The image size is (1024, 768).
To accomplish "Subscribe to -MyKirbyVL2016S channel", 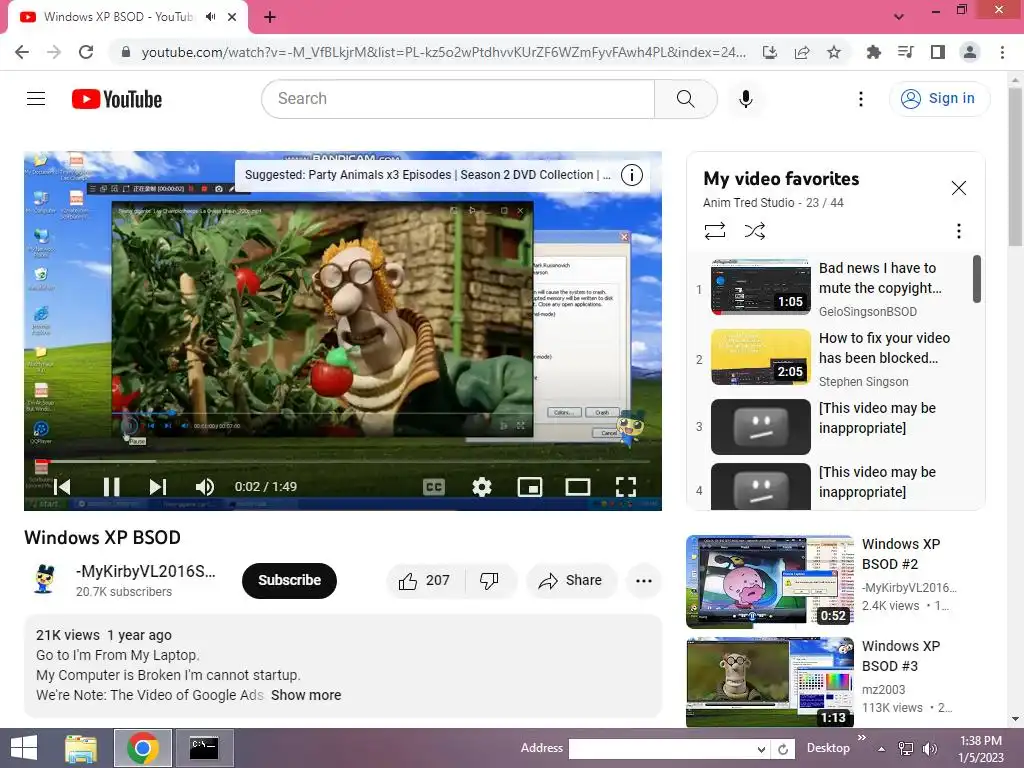I will [x=289, y=581].
